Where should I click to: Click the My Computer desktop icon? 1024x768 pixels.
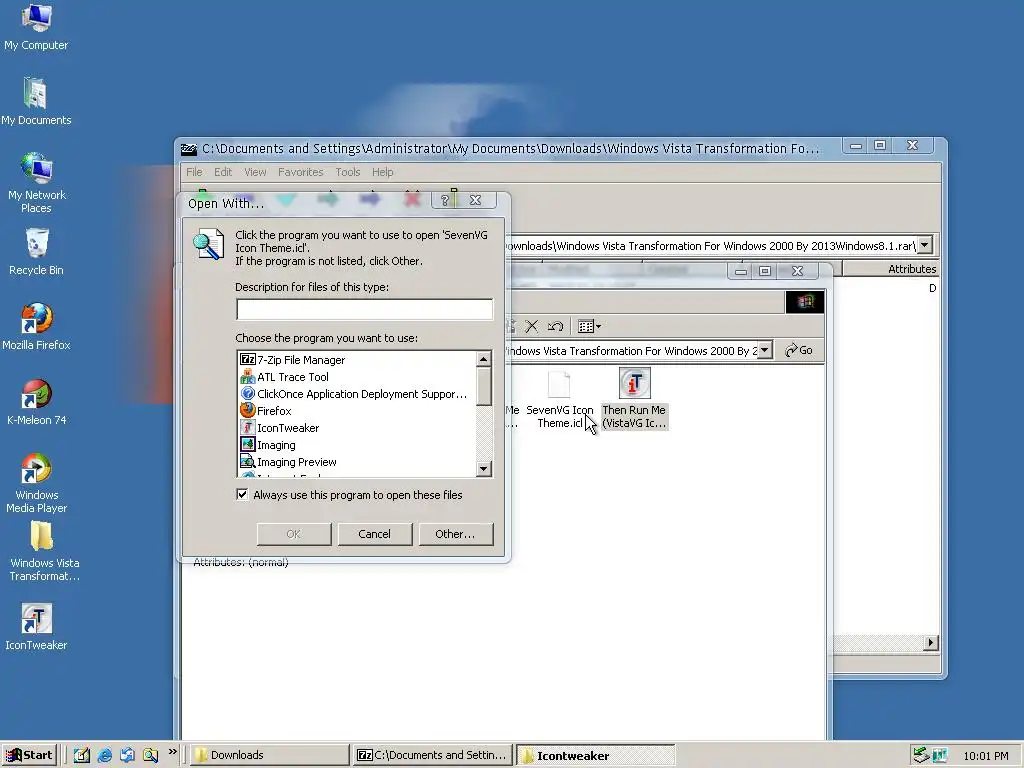36,27
